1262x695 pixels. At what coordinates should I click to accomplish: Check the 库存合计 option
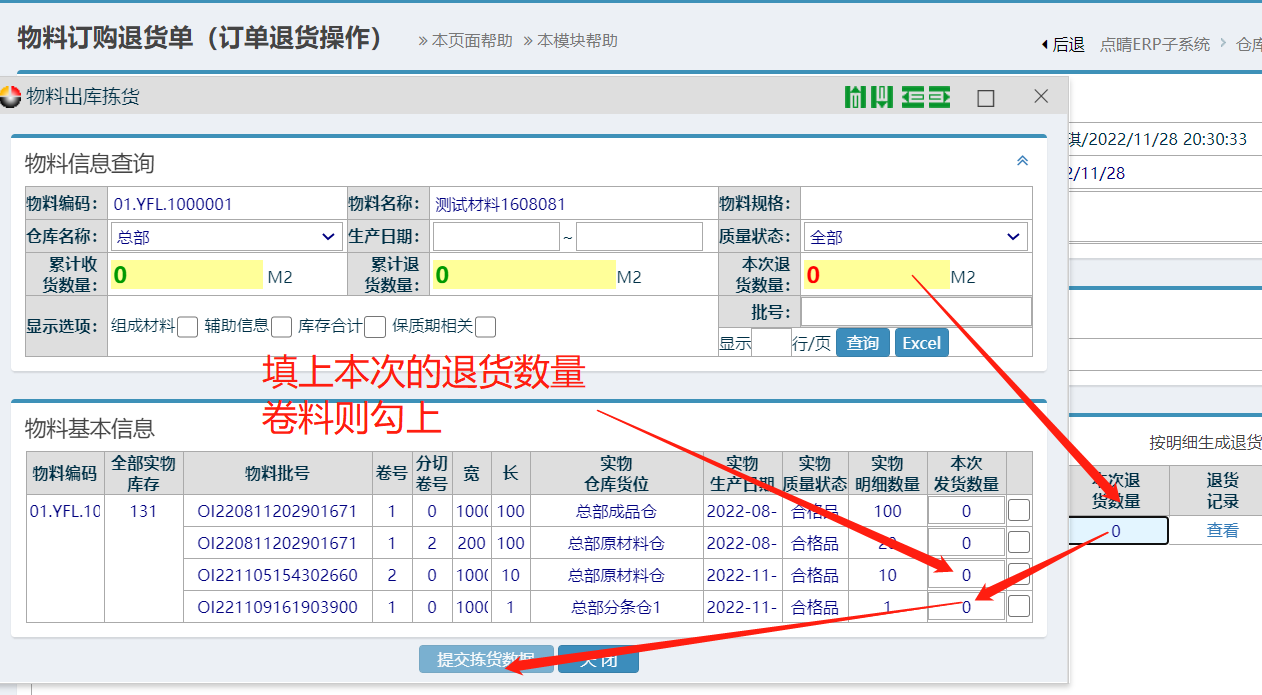(x=375, y=326)
